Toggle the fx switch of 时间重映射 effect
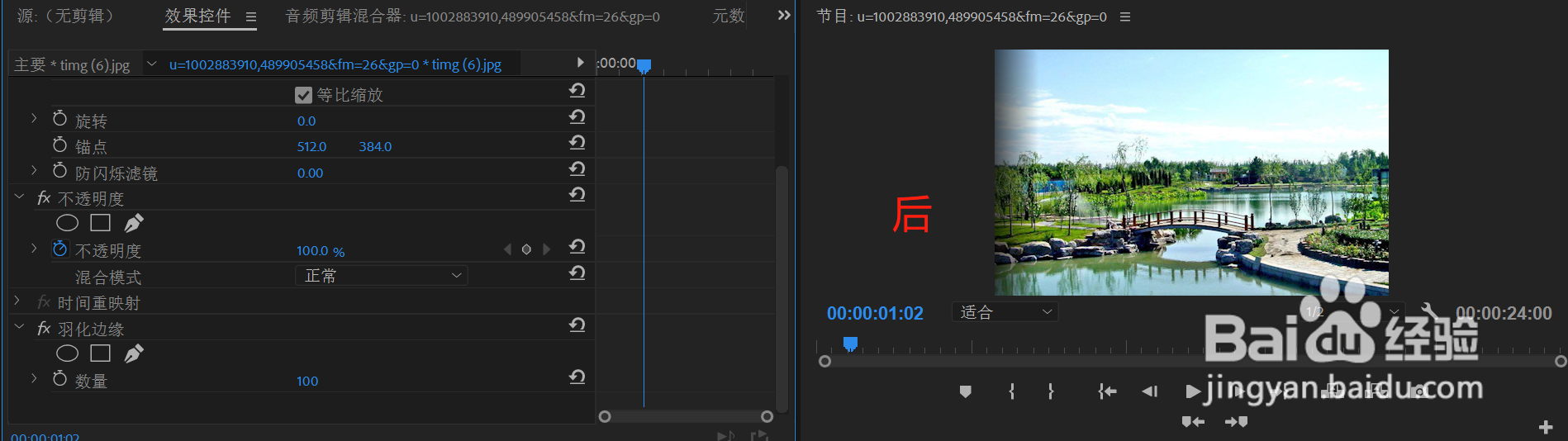 (44, 302)
